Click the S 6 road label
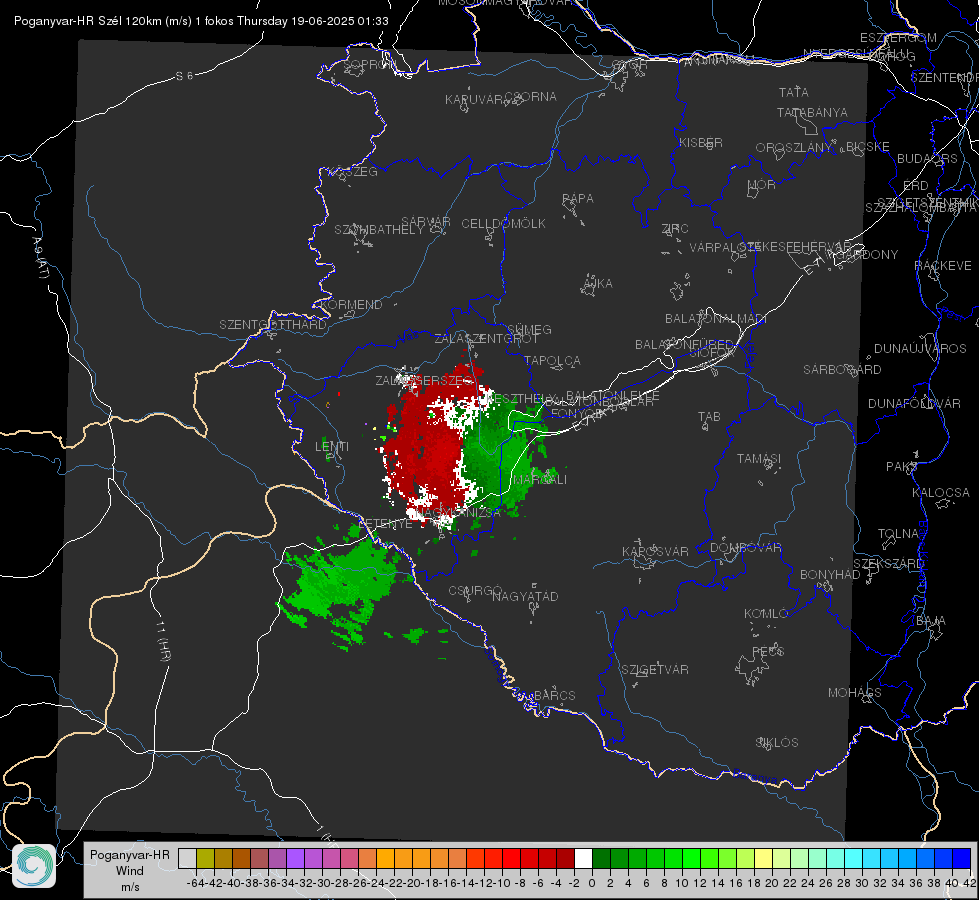Viewport: 979px width, 900px height. point(184,76)
